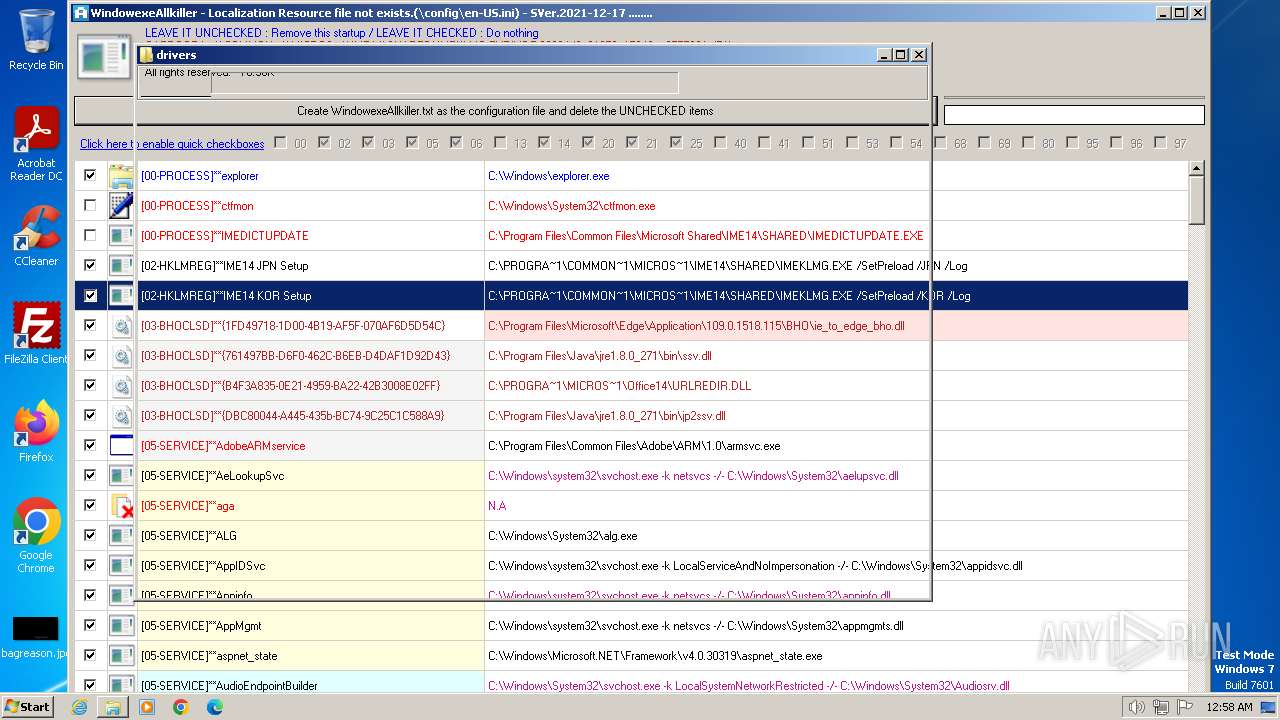Close the drivers window
The image size is (1280, 720).
919,55
